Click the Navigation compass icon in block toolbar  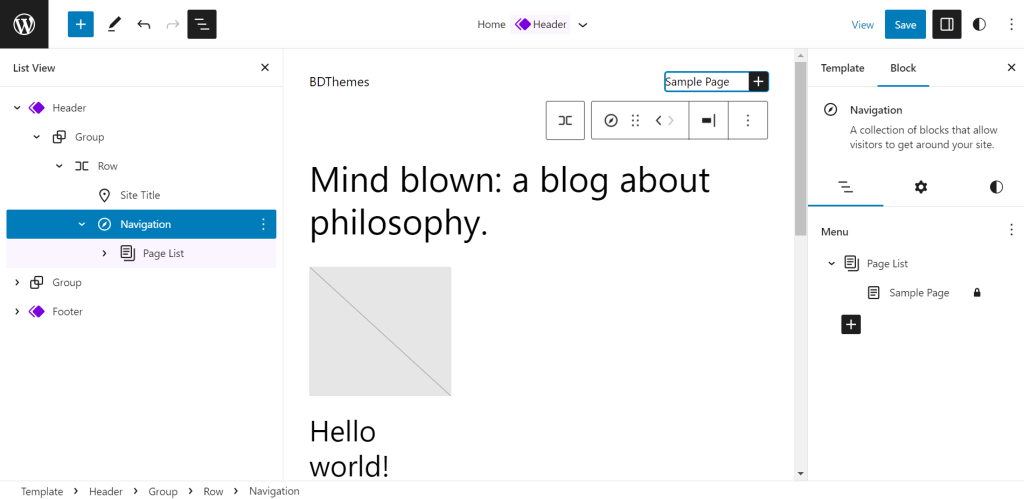[x=611, y=120]
